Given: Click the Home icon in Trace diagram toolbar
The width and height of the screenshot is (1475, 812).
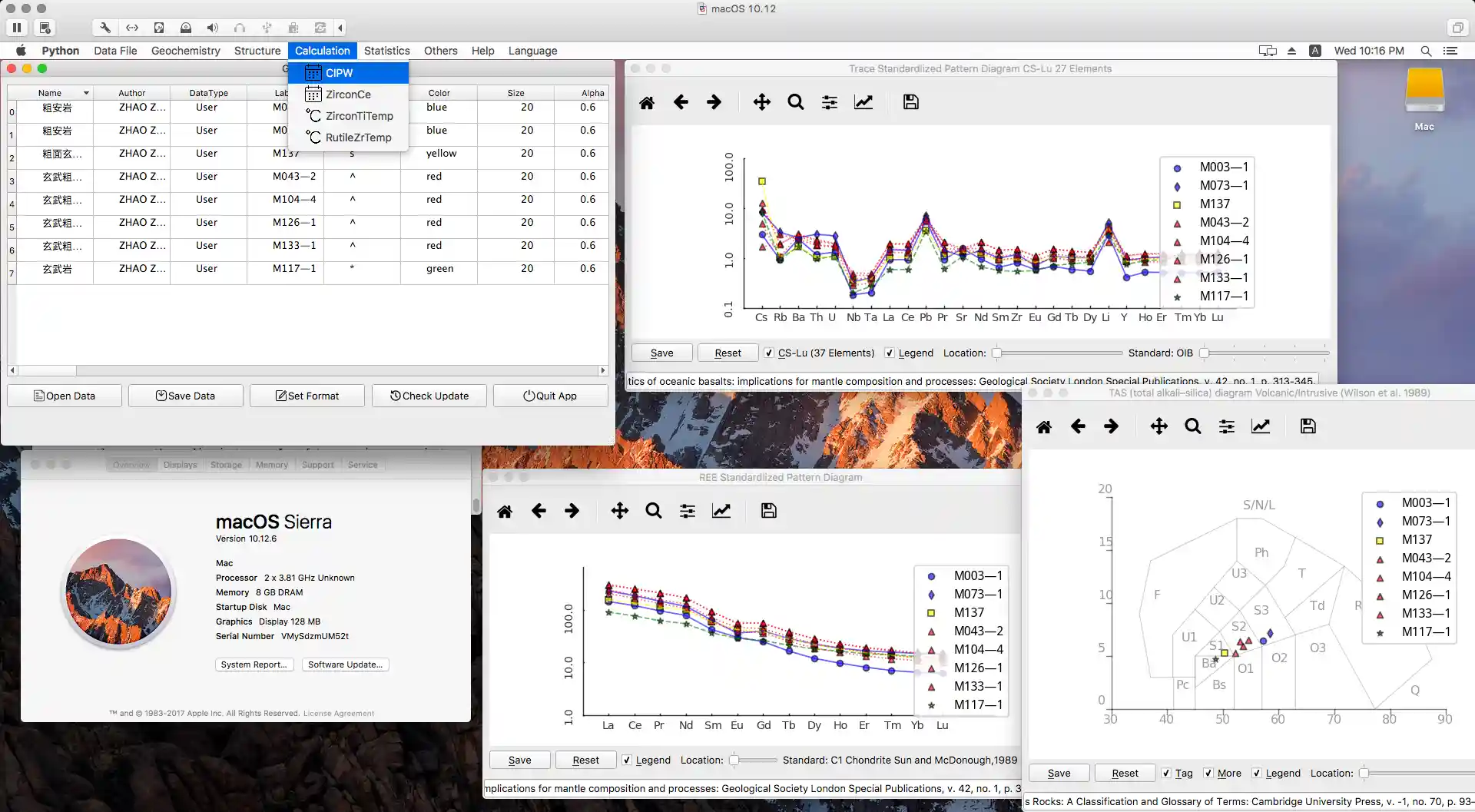Looking at the screenshot, I should click(x=647, y=102).
